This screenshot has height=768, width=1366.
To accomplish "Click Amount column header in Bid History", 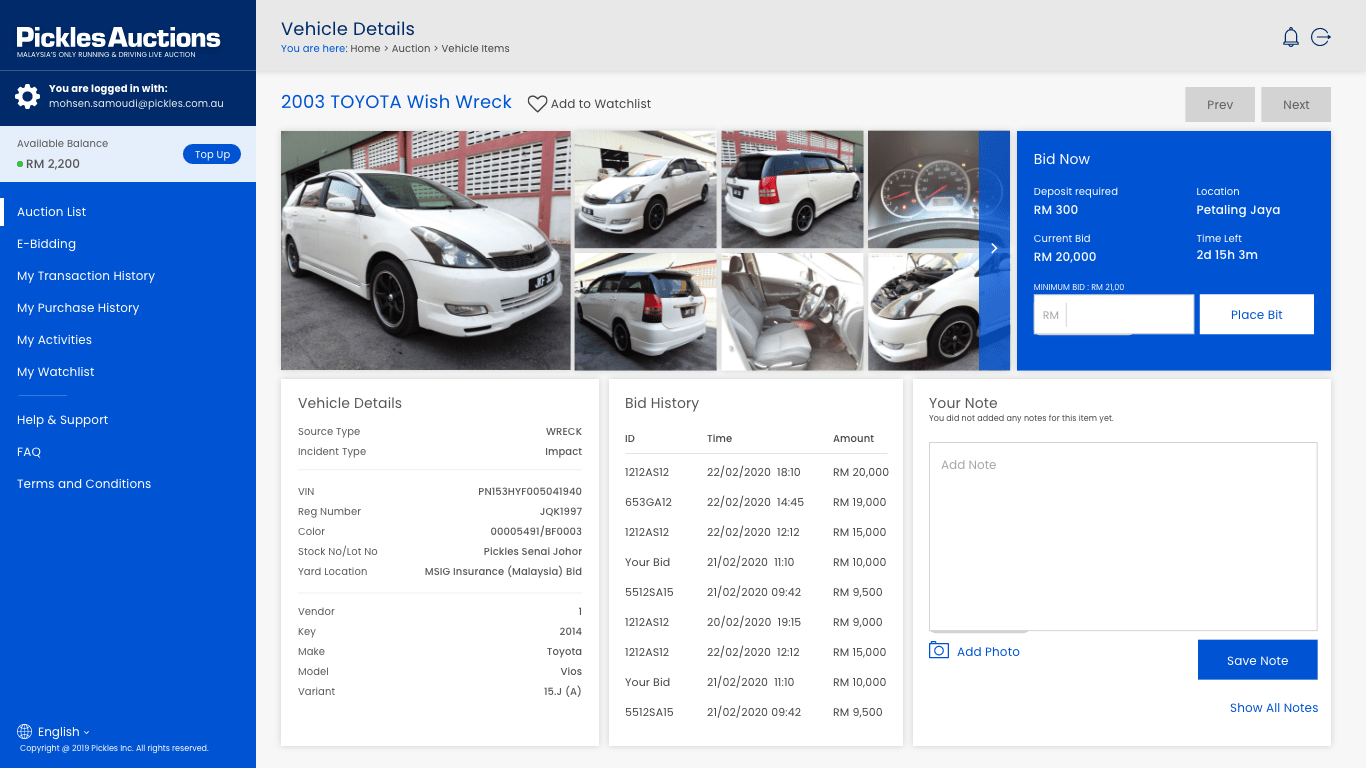I will coord(854,438).
